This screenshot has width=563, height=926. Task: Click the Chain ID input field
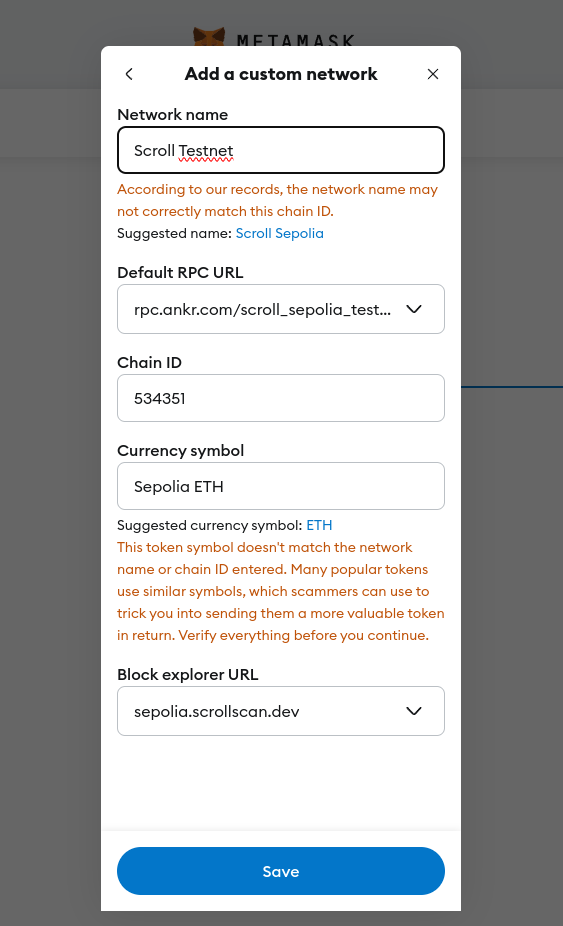(x=281, y=398)
